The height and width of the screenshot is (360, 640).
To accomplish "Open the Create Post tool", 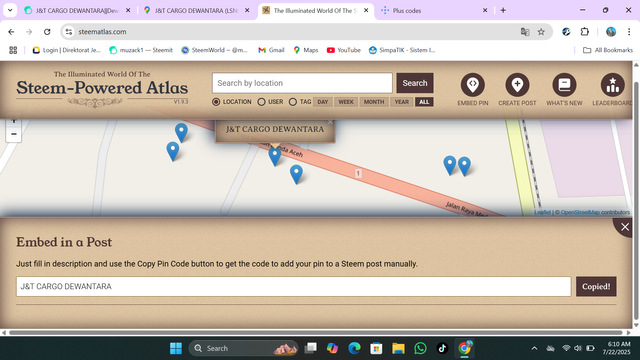I will pyautogui.click(x=517, y=89).
